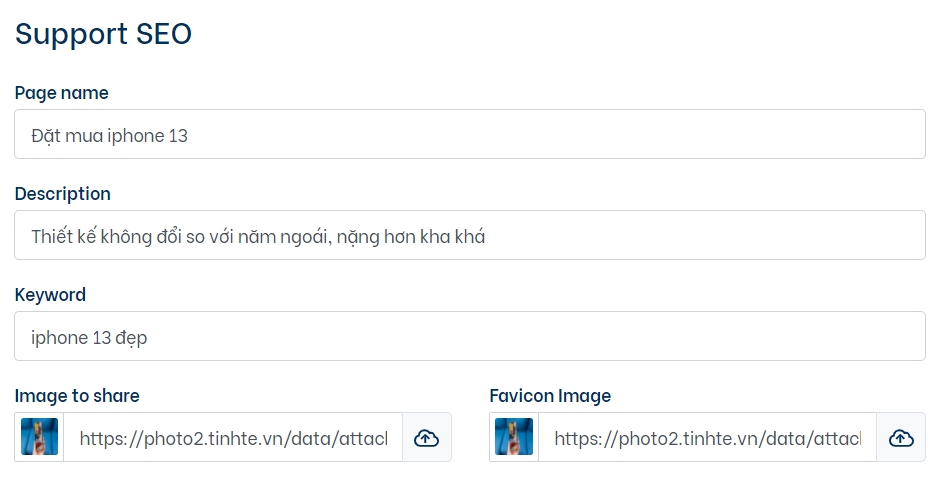950x497 pixels.
Task: Click the "Description" label
Action: click(63, 194)
